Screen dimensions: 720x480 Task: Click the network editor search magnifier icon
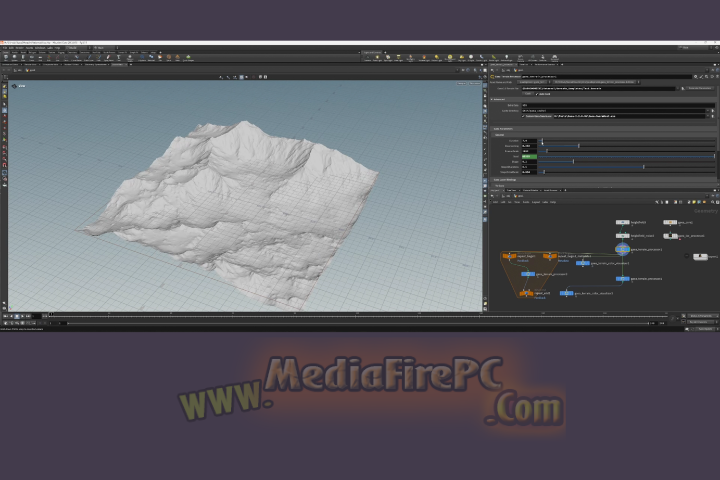713,202
